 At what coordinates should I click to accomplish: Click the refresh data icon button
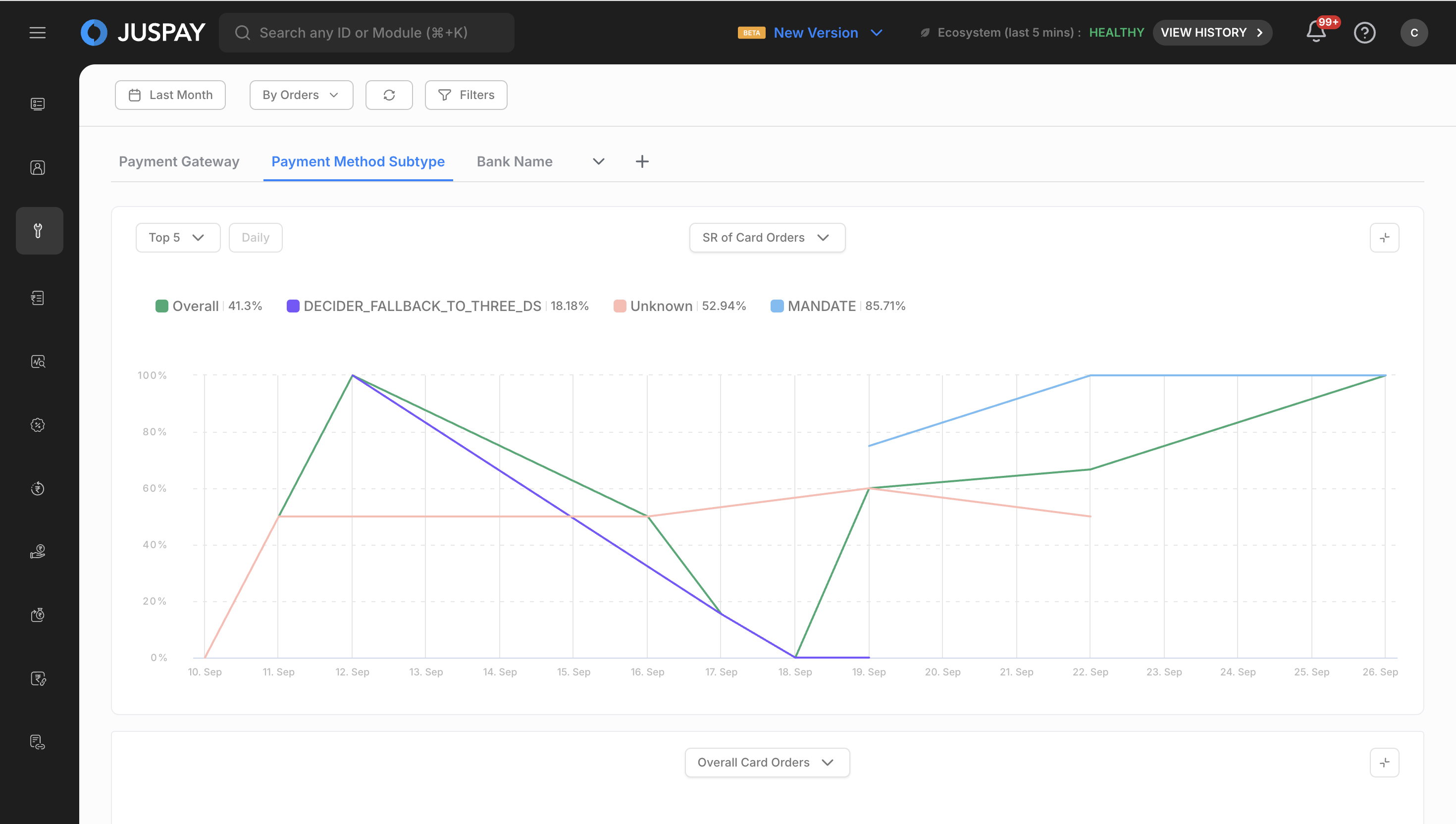(x=389, y=95)
